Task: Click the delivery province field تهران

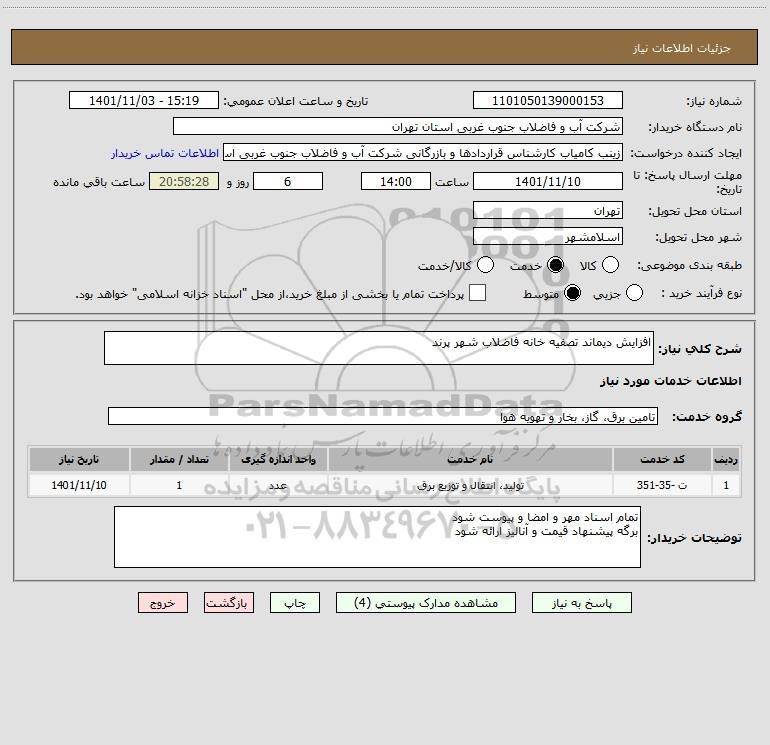Action: pos(548,210)
